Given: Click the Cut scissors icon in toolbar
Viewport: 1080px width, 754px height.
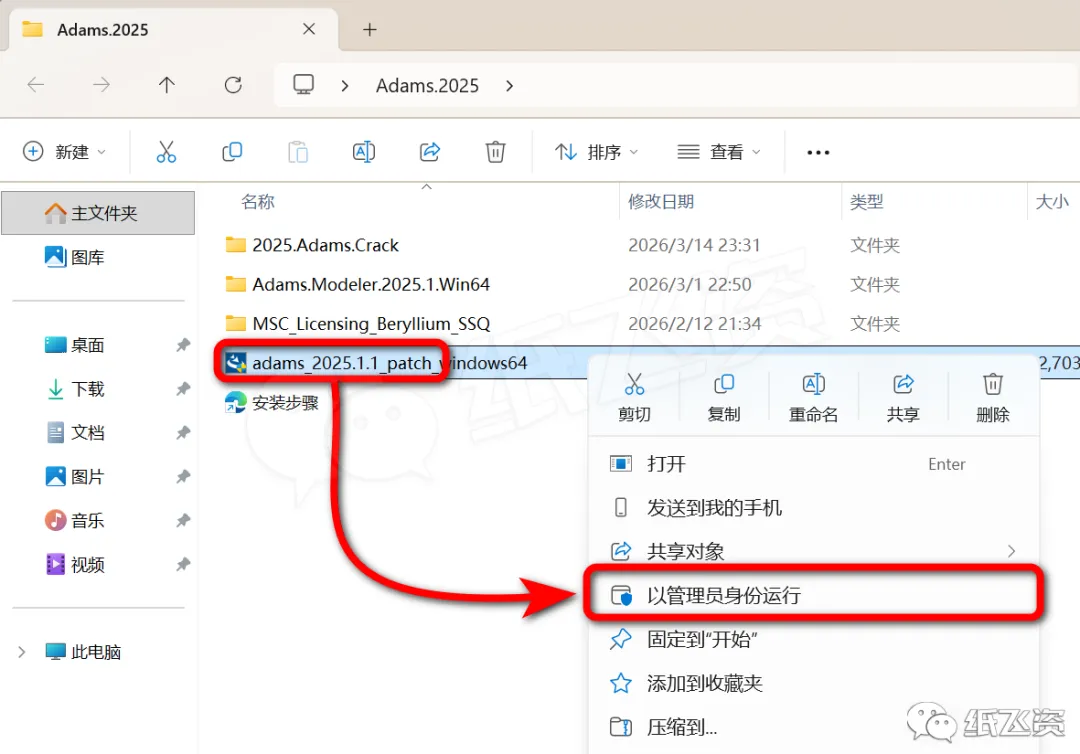Looking at the screenshot, I should tap(166, 151).
